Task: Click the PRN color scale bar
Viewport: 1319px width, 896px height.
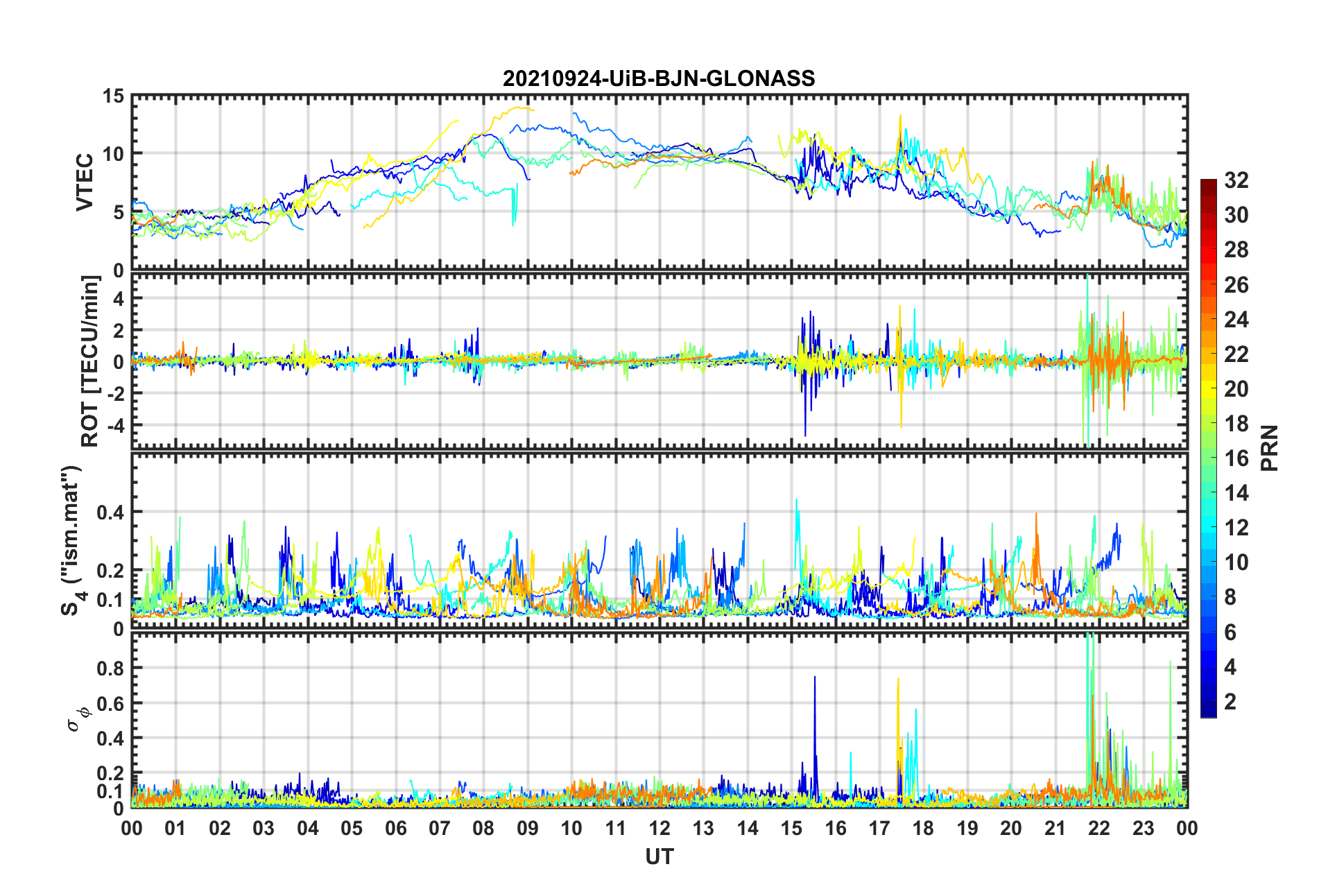Action: [x=1209, y=448]
